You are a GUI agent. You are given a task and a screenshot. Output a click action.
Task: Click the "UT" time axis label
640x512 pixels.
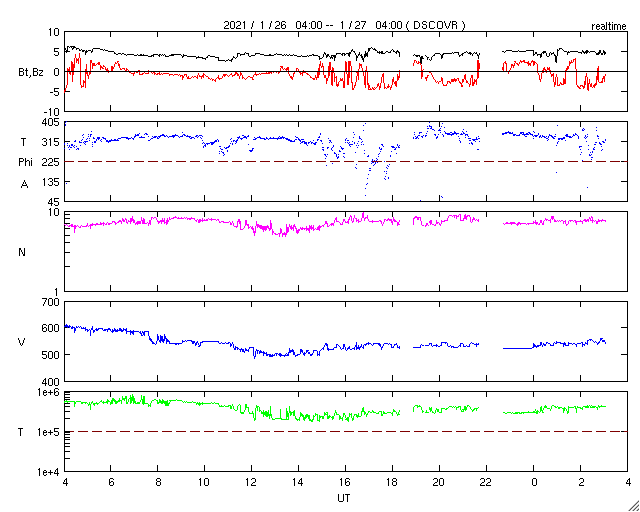[344, 498]
